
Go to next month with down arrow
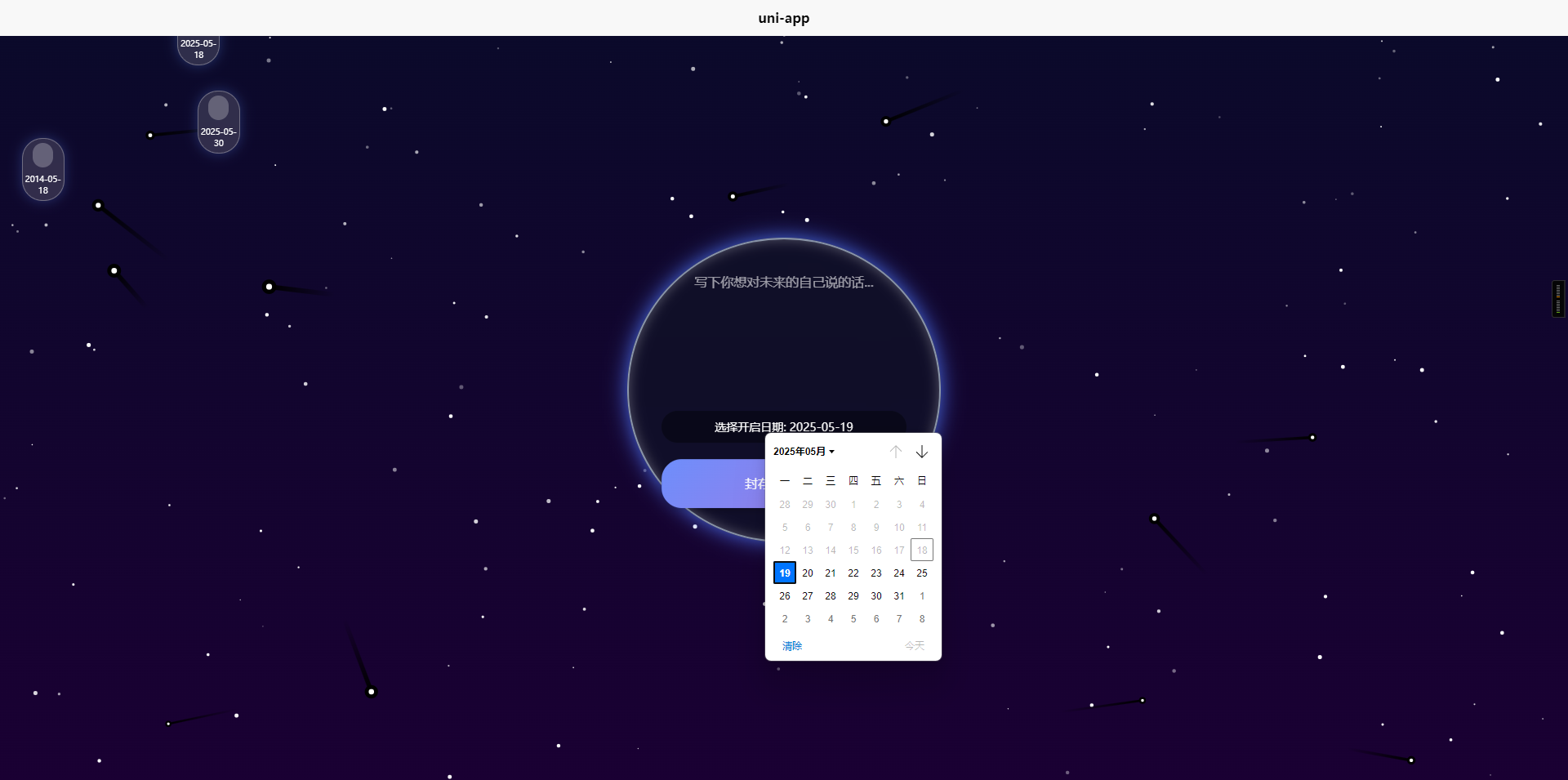pyautogui.click(x=922, y=452)
